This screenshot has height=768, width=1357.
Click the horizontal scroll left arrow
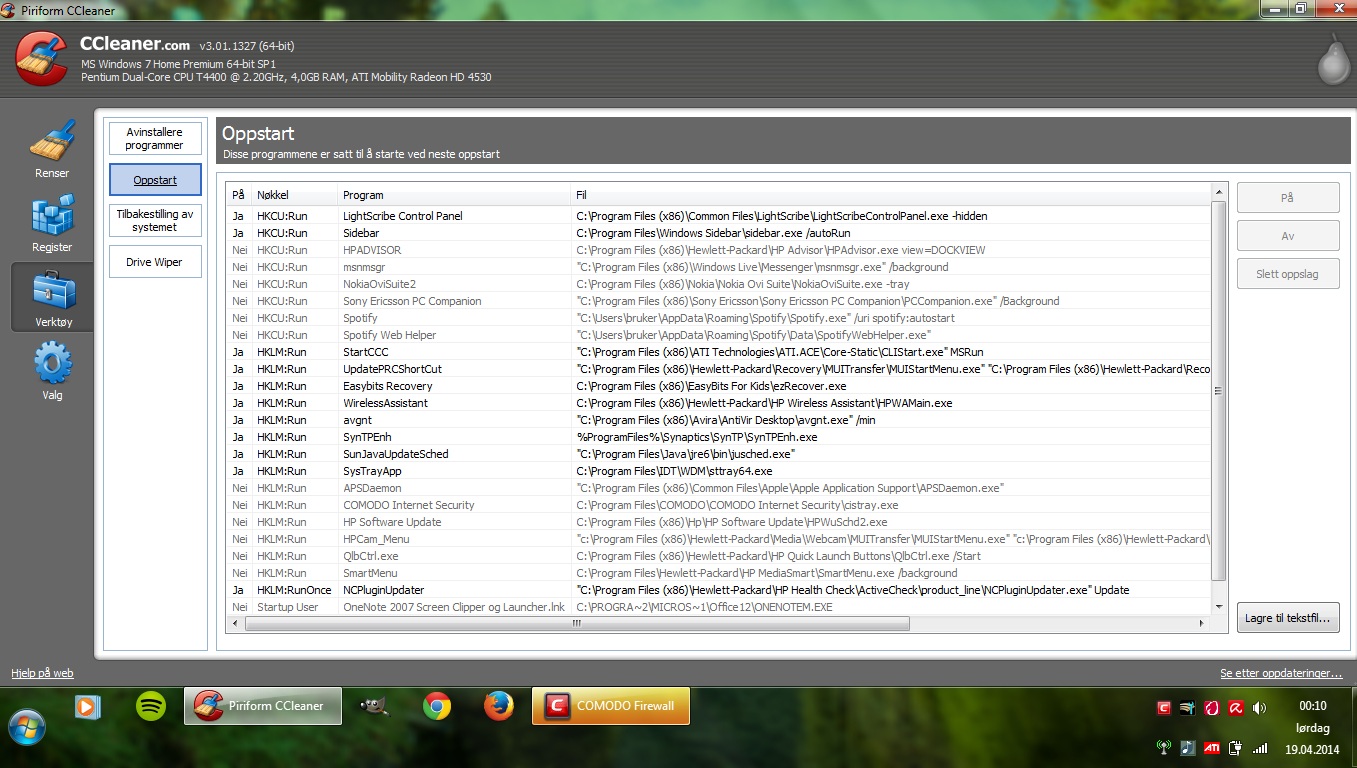click(236, 623)
